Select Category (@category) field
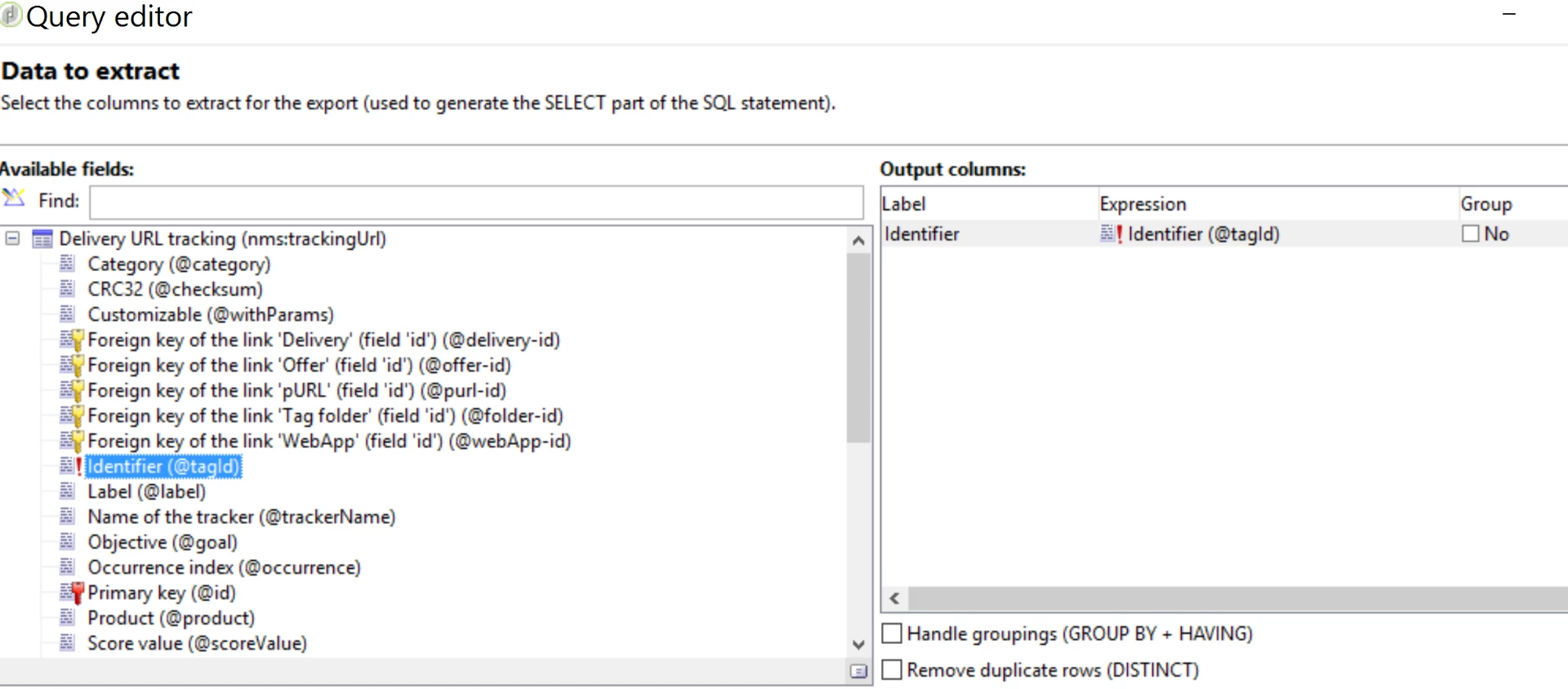Image resolution: width=1568 pixels, height=689 pixels. pyautogui.click(x=179, y=264)
